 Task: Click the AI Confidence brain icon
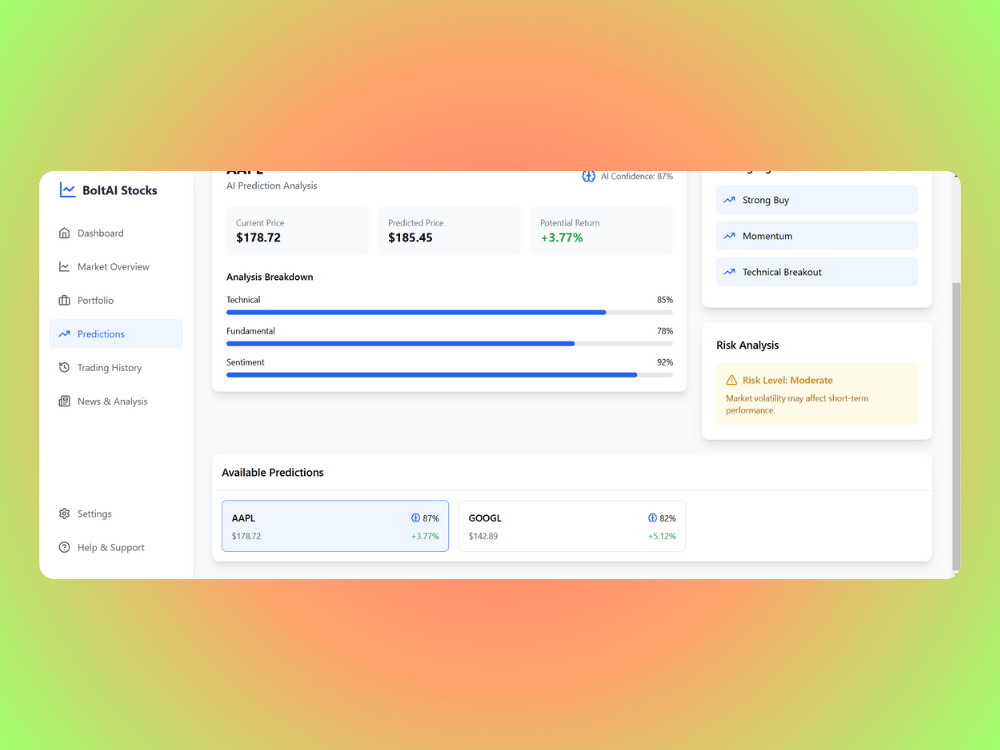coord(589,176)
